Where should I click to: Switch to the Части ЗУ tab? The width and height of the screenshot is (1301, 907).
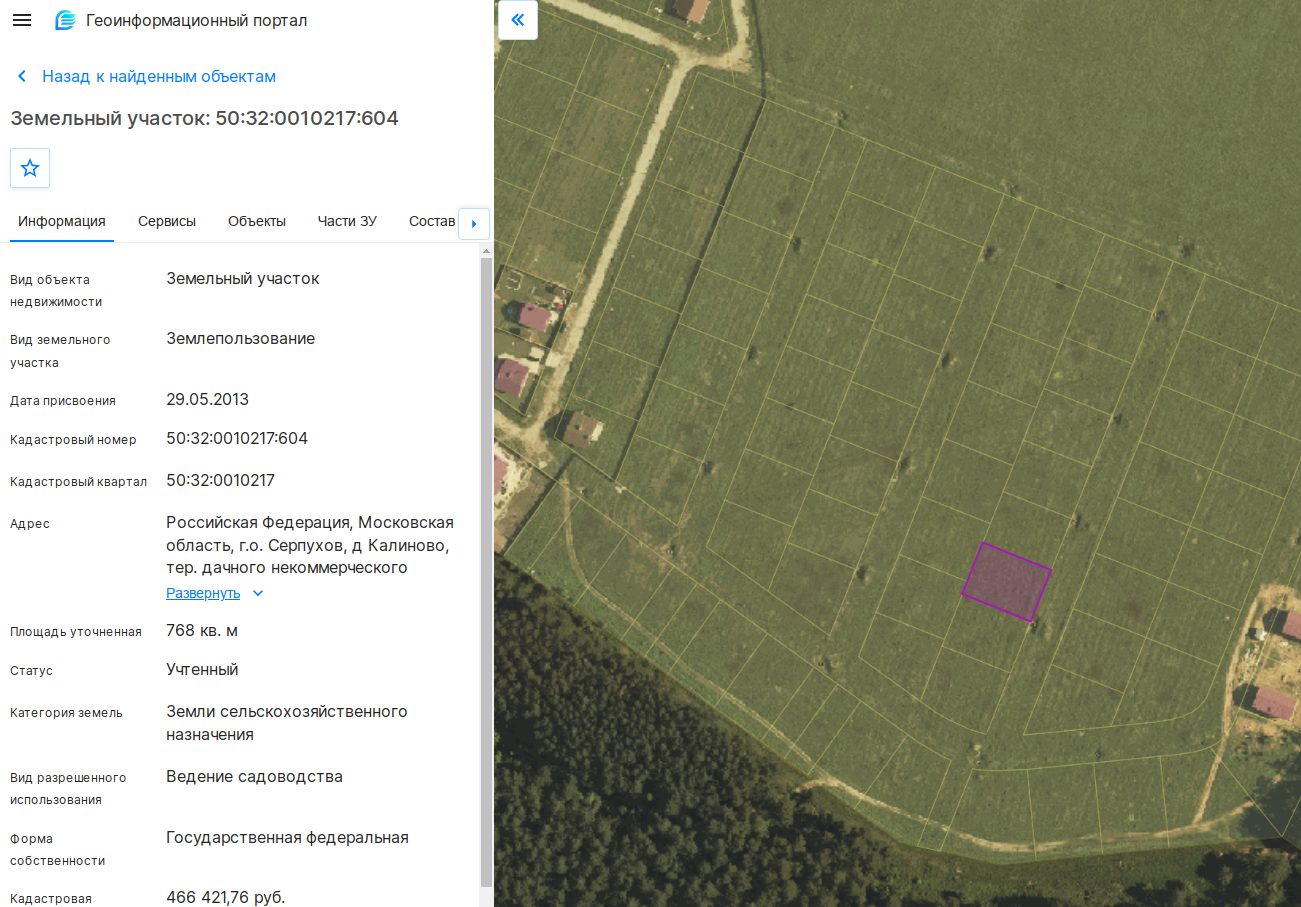point(347,221)
